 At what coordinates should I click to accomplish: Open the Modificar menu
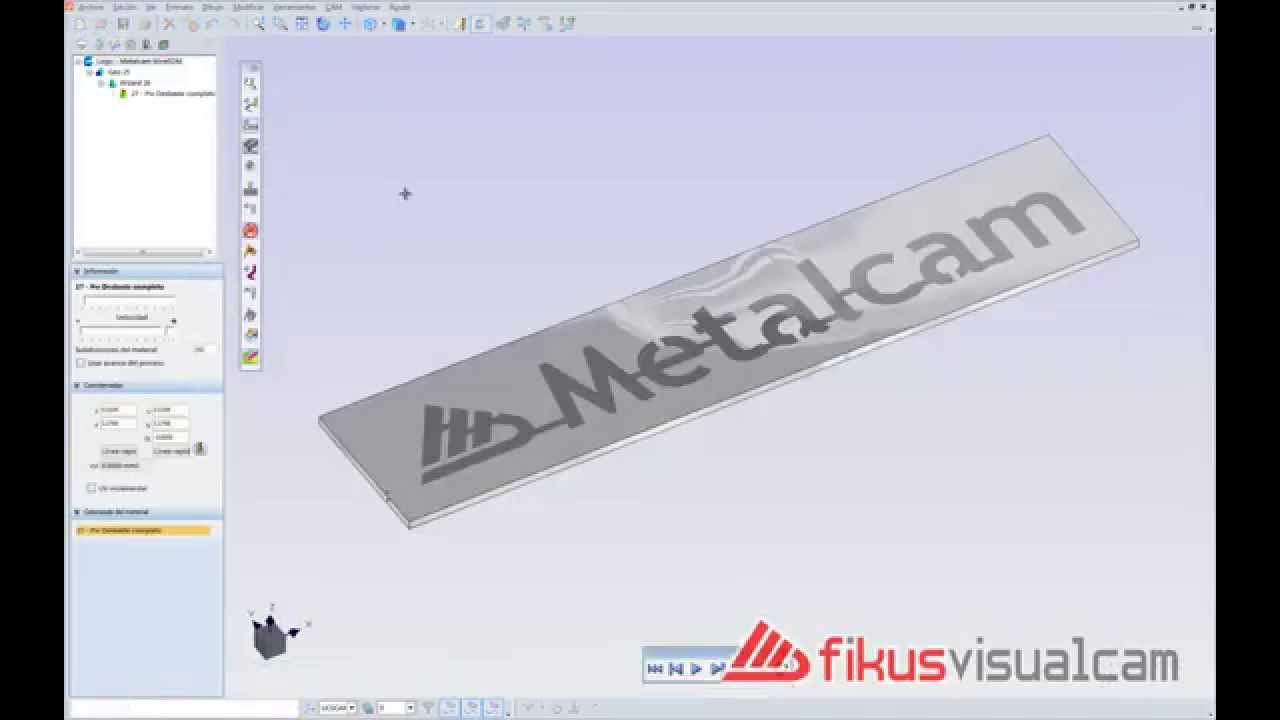[x=248, y=7]
